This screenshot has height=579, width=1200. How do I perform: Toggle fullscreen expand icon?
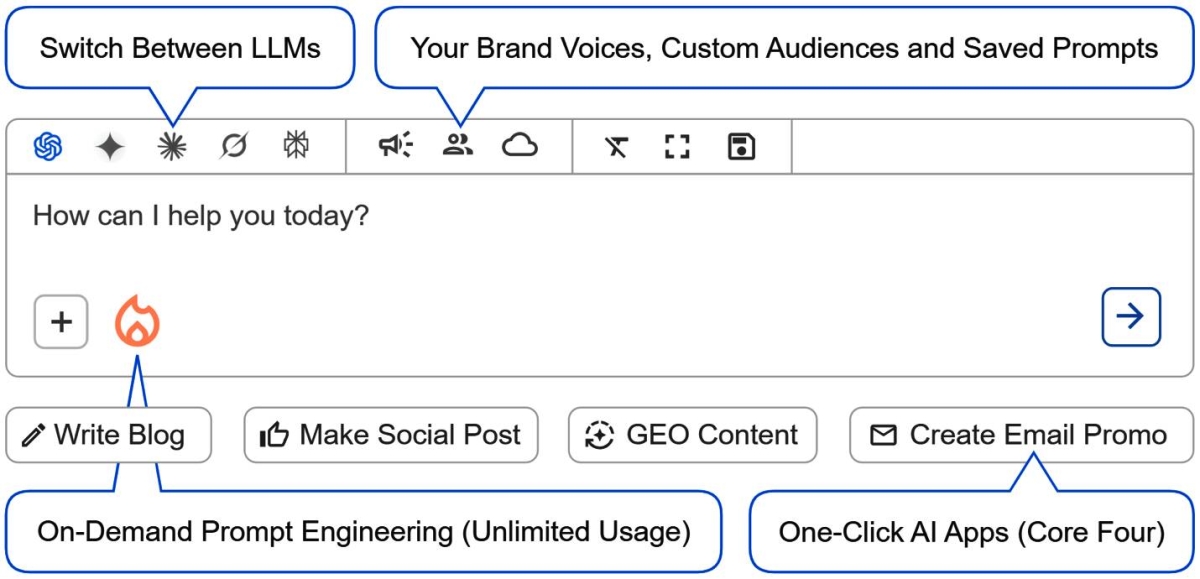click(x=678, y=147)
